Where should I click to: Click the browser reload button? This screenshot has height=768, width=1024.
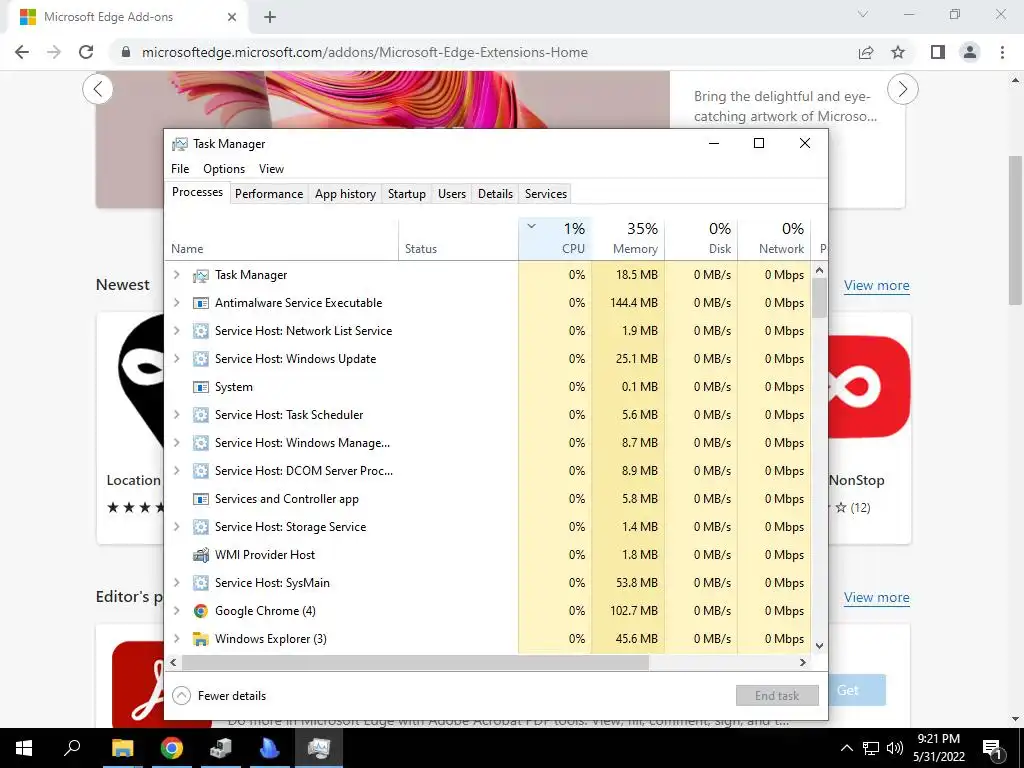point(86,52)
